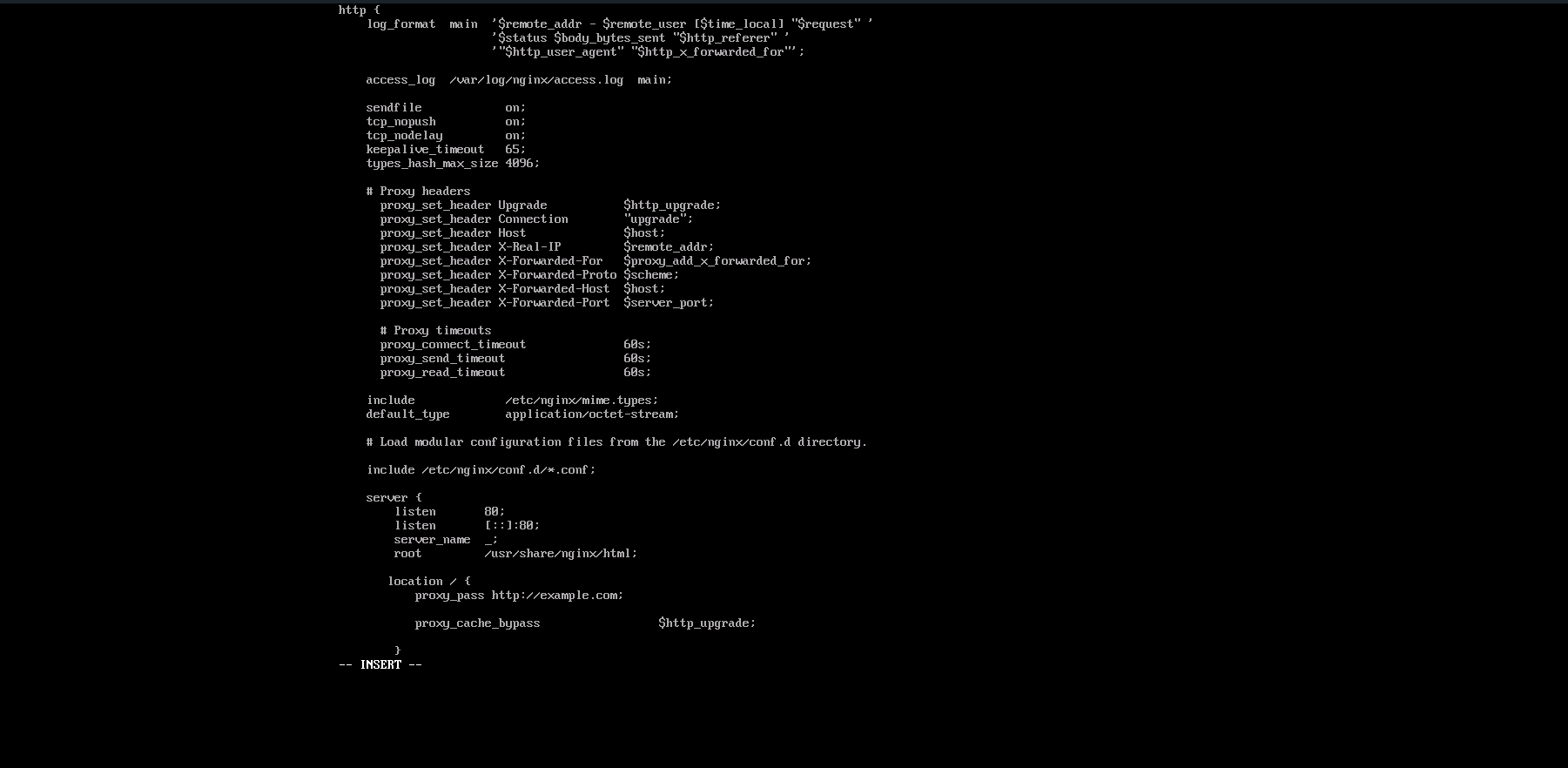Click keepalive_timeout value 65
Screen dimensions: 1568x768
pyautogui.click(x=515, y=150)
